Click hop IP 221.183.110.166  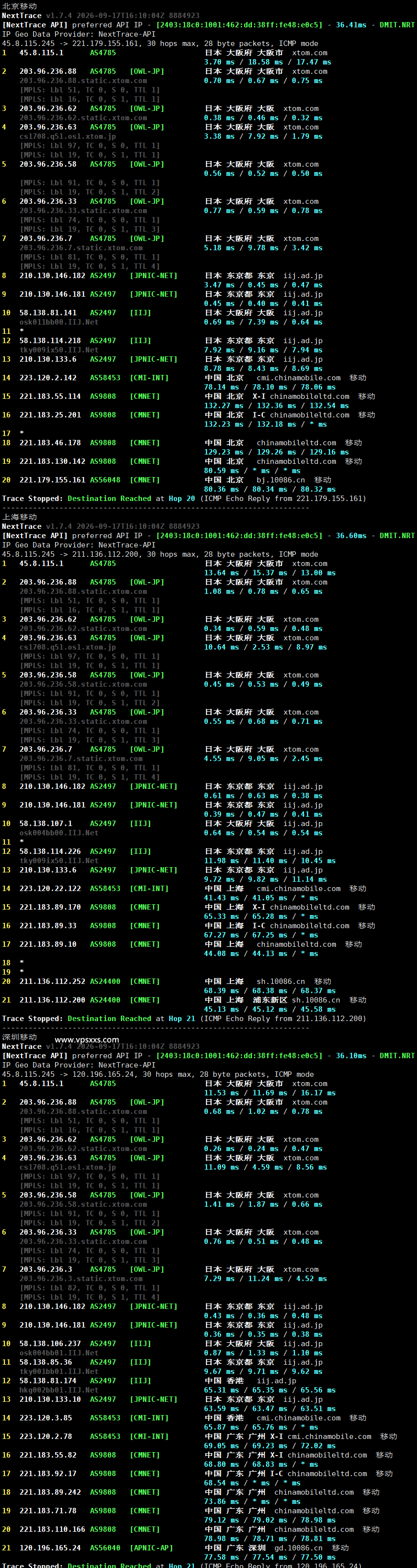click(x=52, y=1529)
